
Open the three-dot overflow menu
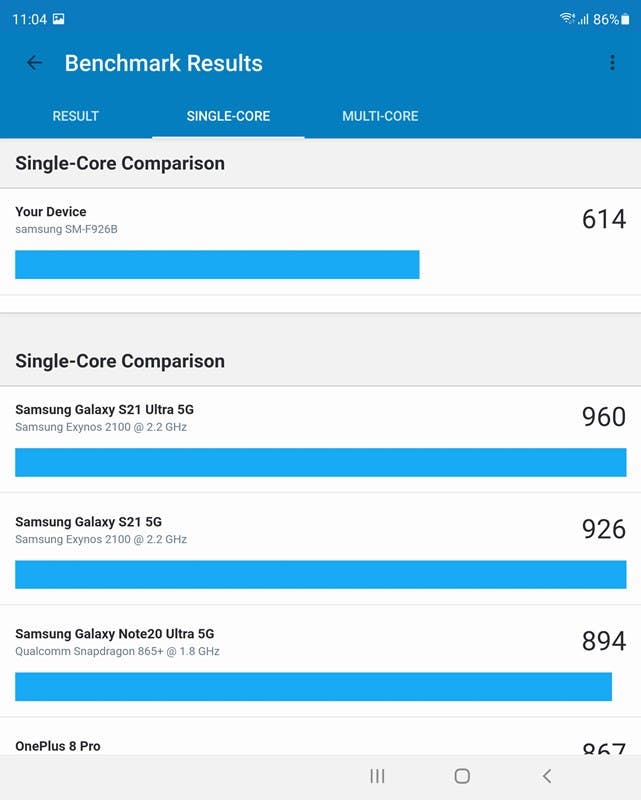coord(612,63)
